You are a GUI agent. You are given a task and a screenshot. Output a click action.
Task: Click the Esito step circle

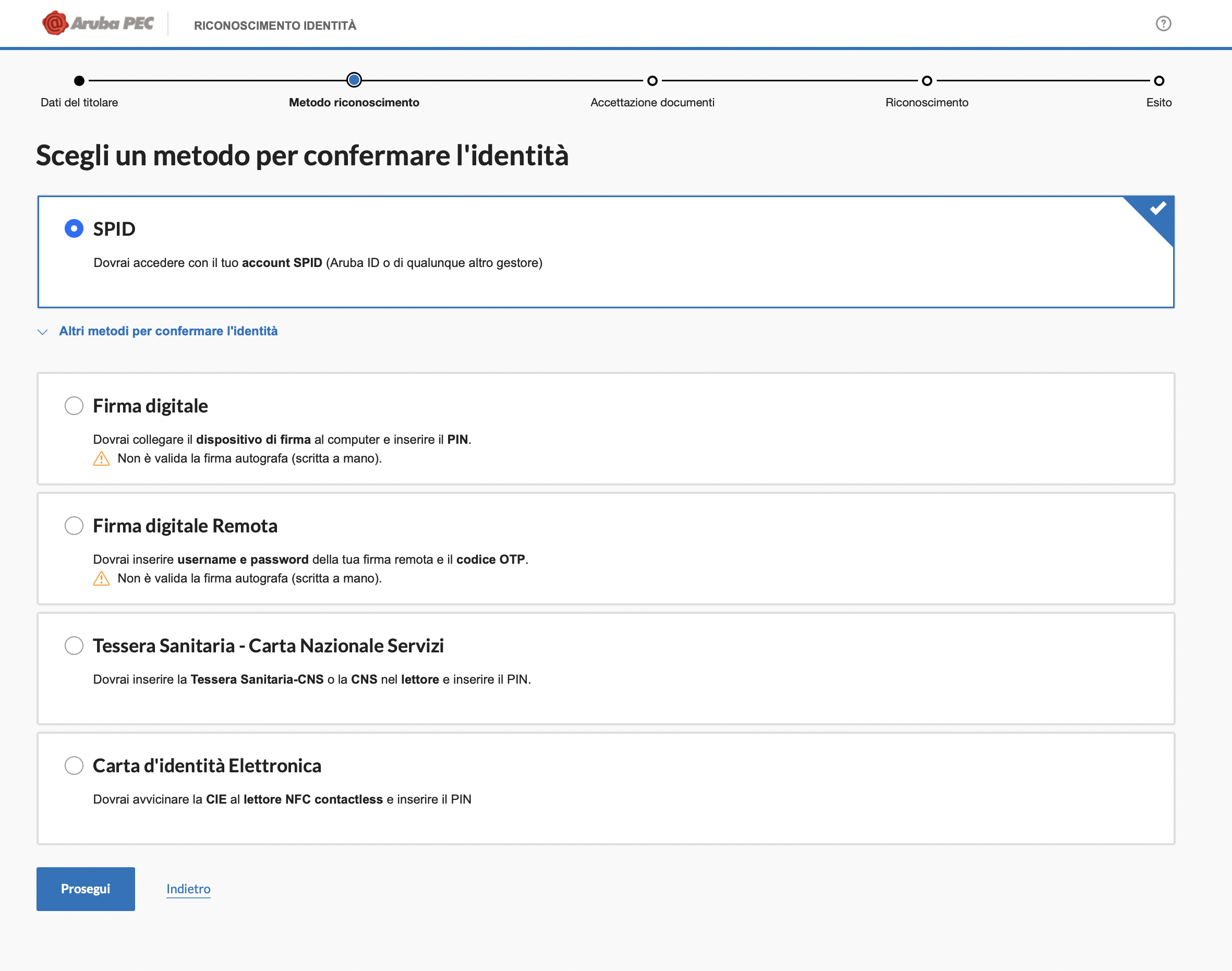(1158, 81)
